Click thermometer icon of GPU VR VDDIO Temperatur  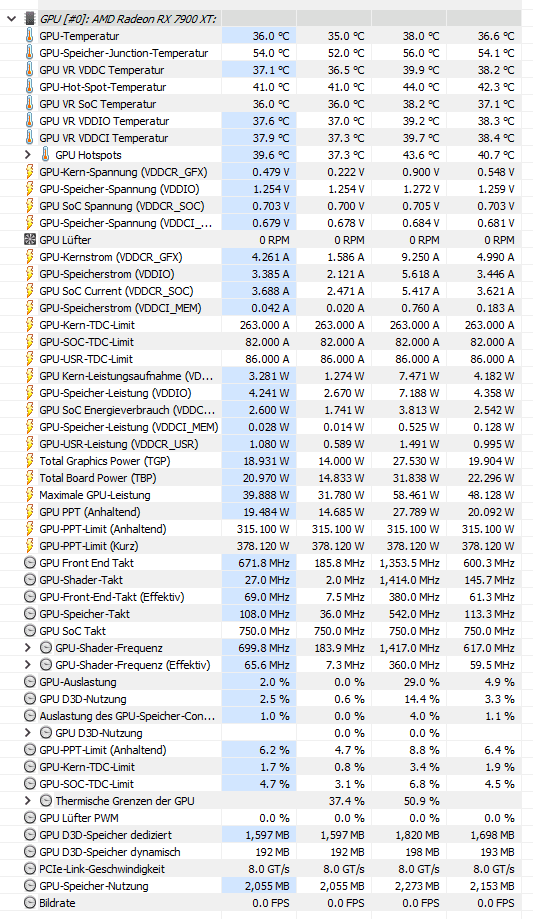coord(29,121)
